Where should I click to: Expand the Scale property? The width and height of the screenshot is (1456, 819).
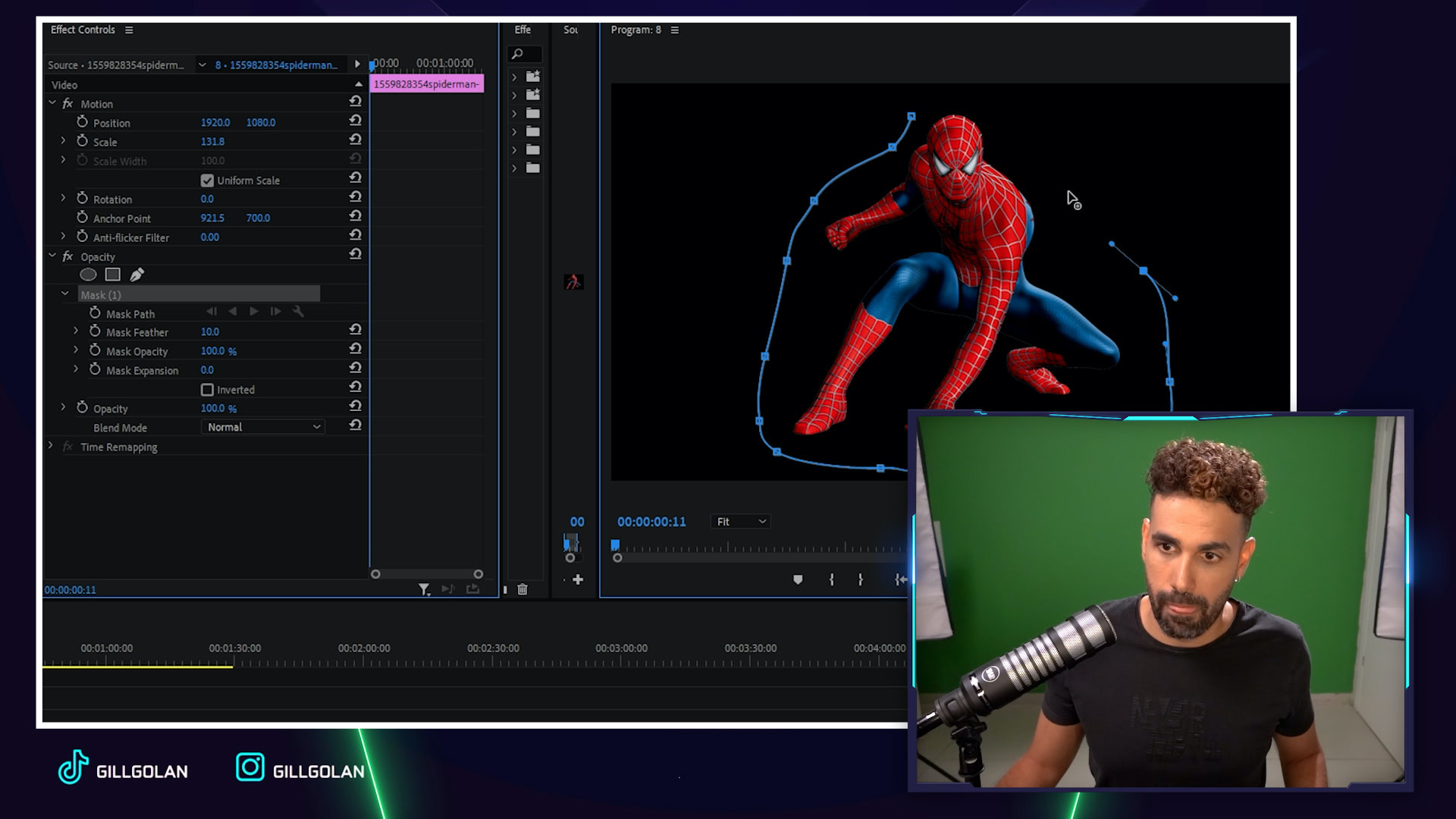pyautogui.click(x=63, y=141)
